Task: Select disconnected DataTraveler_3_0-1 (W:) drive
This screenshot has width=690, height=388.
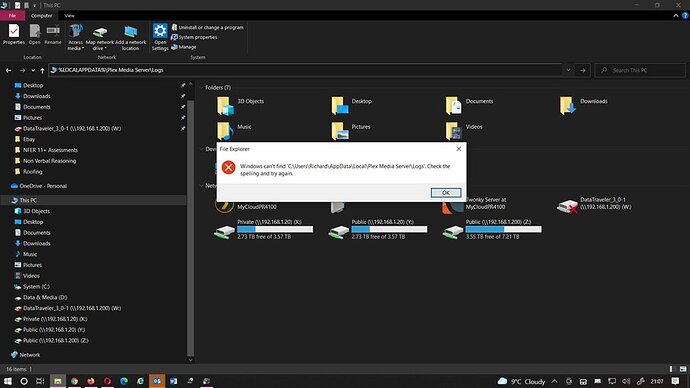Action: tap(595, 204)
